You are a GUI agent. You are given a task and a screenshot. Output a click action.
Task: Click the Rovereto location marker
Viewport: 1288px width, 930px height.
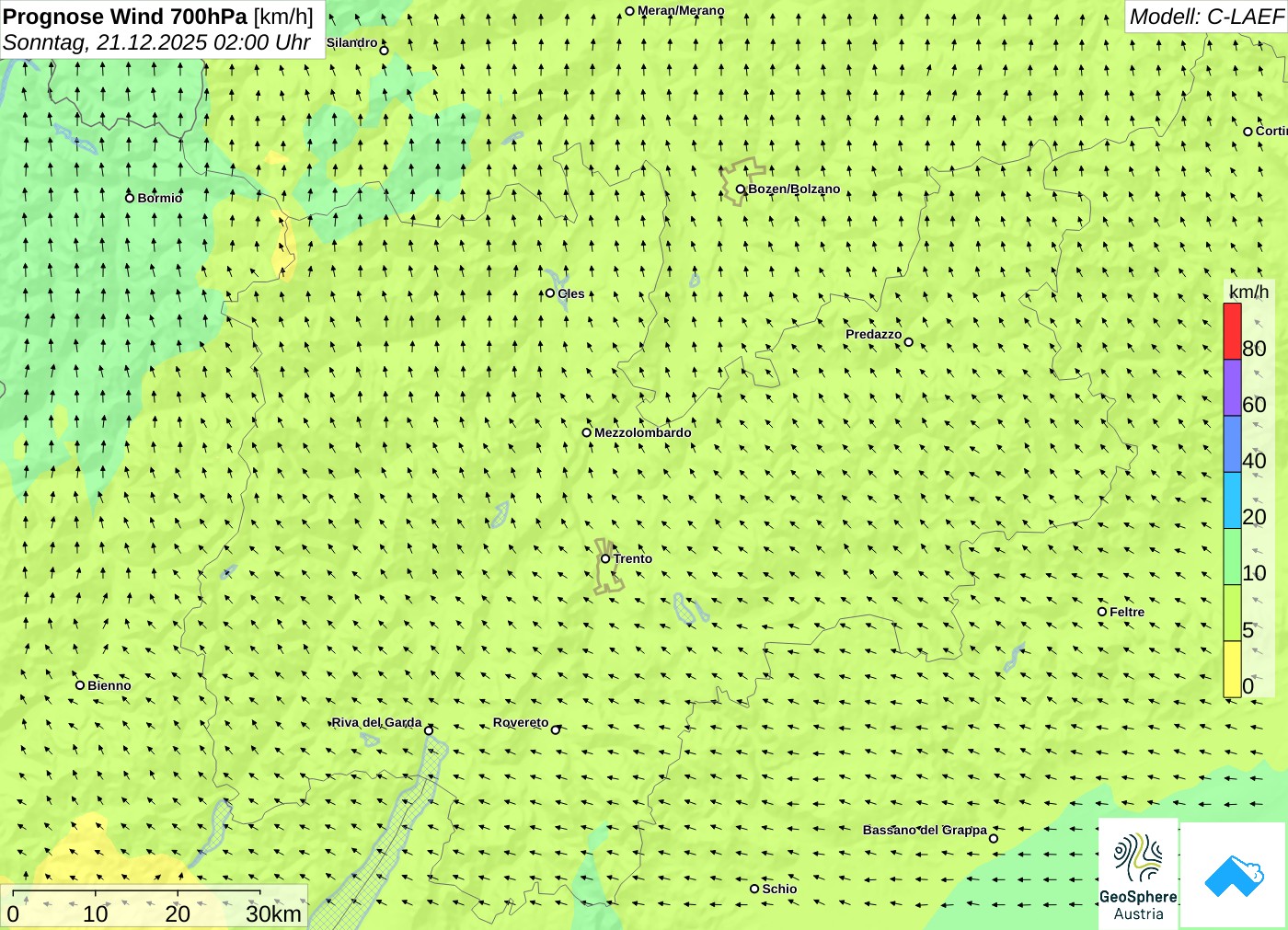coord(556,730)
